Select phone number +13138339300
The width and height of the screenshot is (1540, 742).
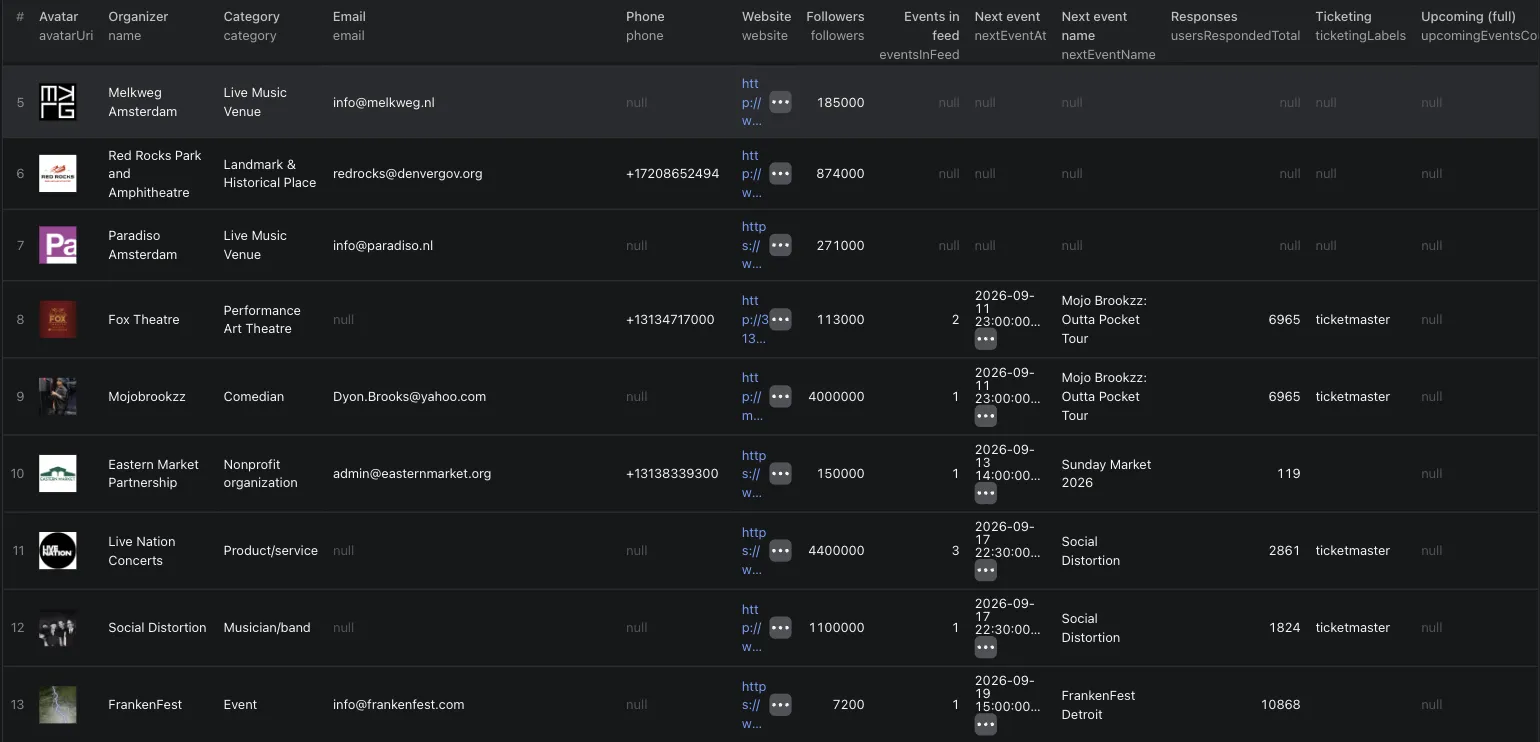pos(672,473)
